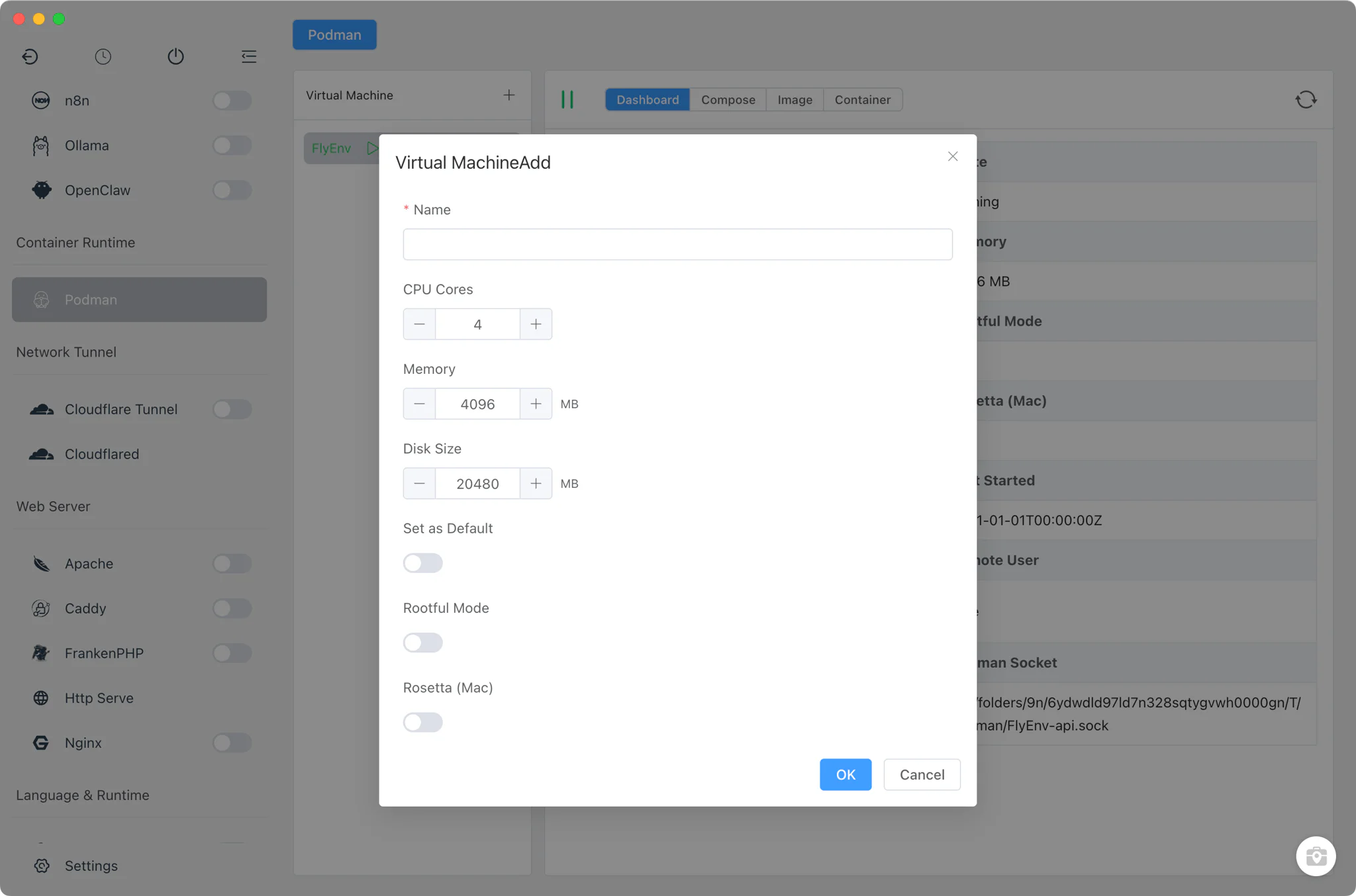Enable the Rosetta (Mac) switch
The width and height of the screenshot is (1356, 896).
point(422,722)
